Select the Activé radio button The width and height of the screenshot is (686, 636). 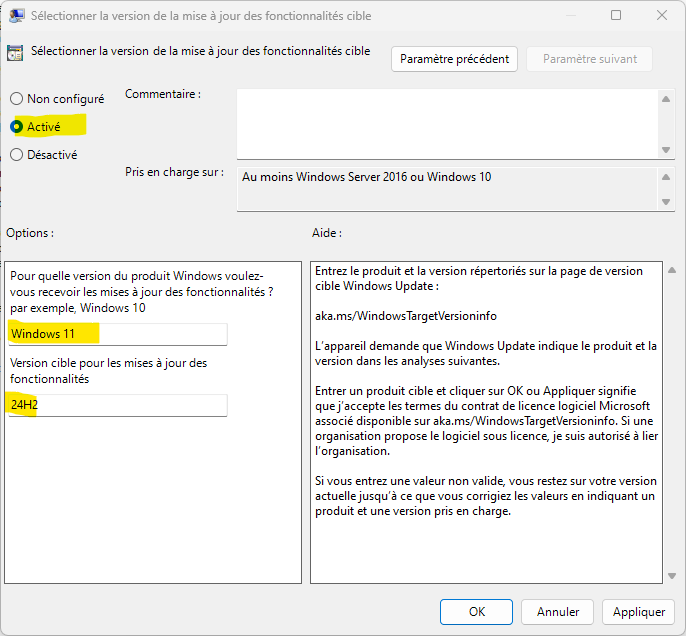17,127
